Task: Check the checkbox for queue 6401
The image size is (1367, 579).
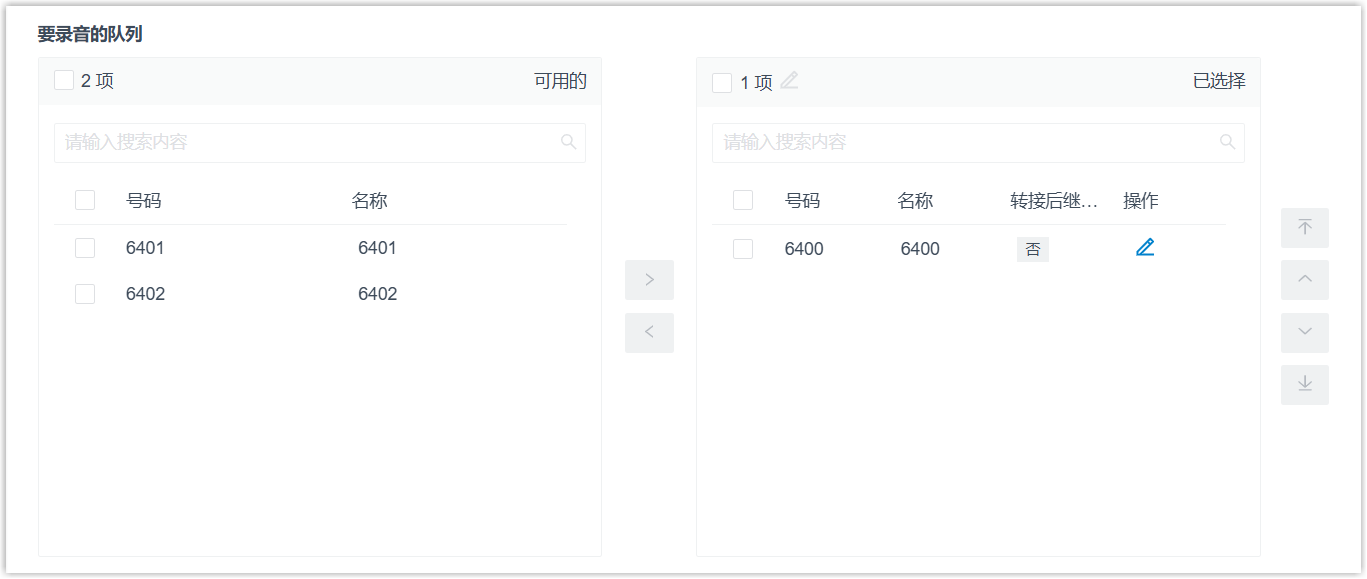Action: click(x=85, y=248)
